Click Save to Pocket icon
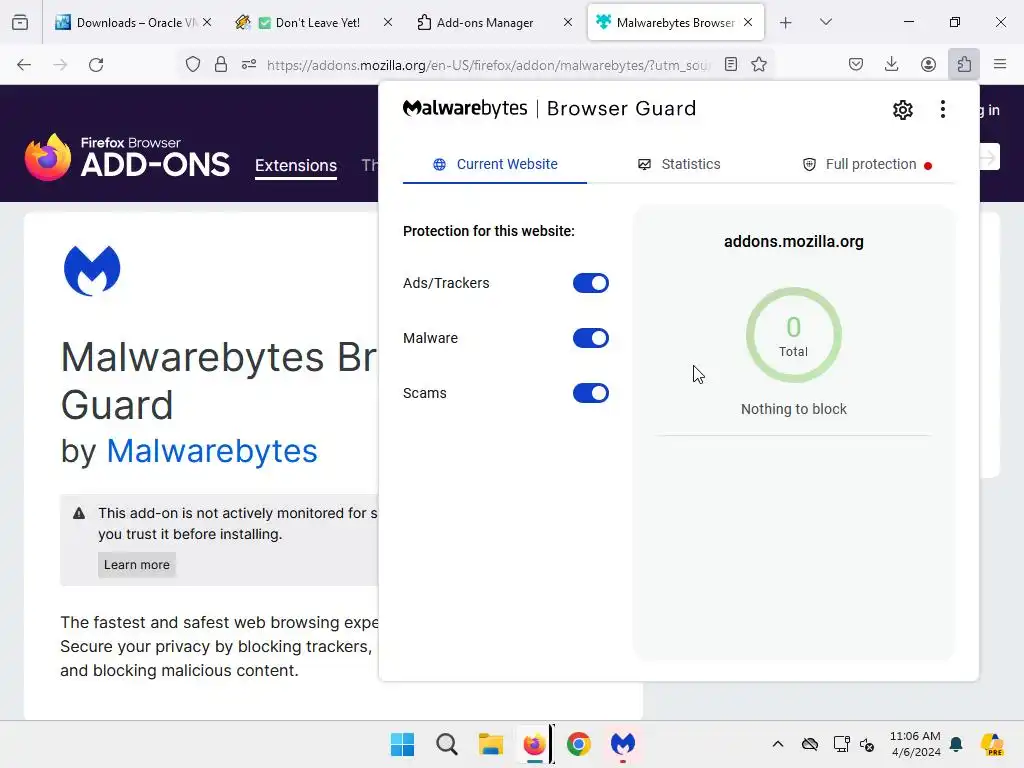Screen dimensions: 1024x768 (856, 64)
